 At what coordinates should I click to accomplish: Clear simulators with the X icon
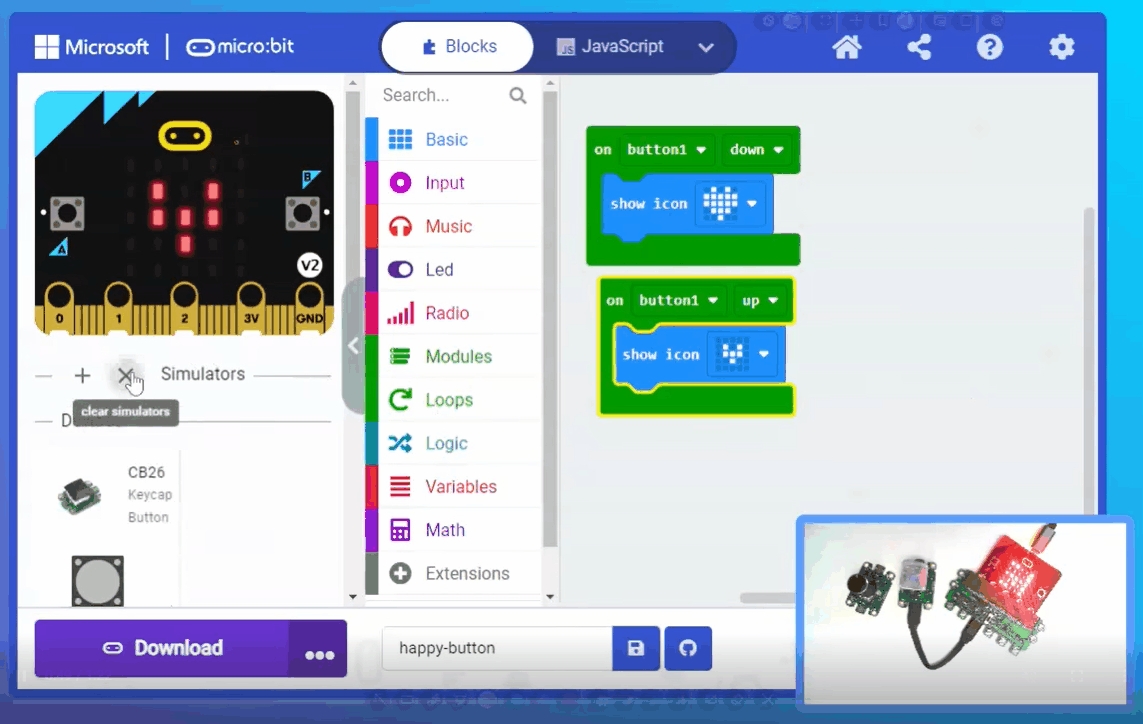(x=124, y=375)
